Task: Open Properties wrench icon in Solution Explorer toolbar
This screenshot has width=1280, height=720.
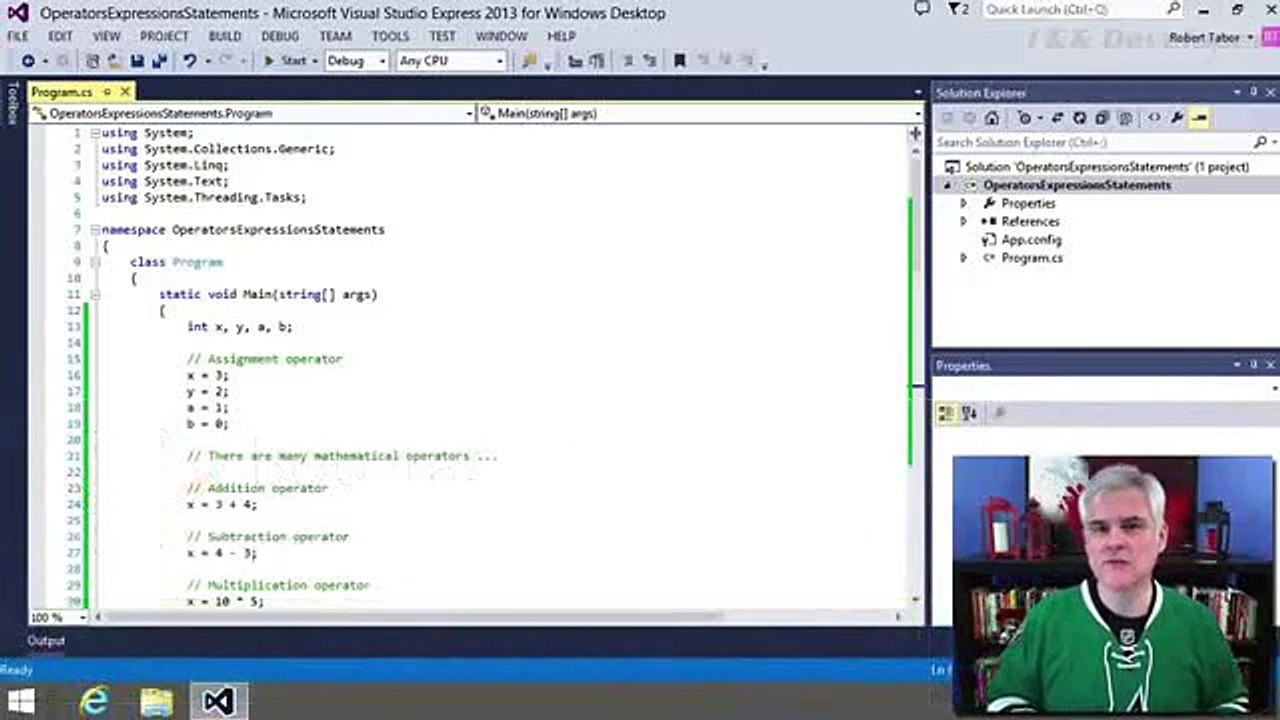Action: [1177, 118]
